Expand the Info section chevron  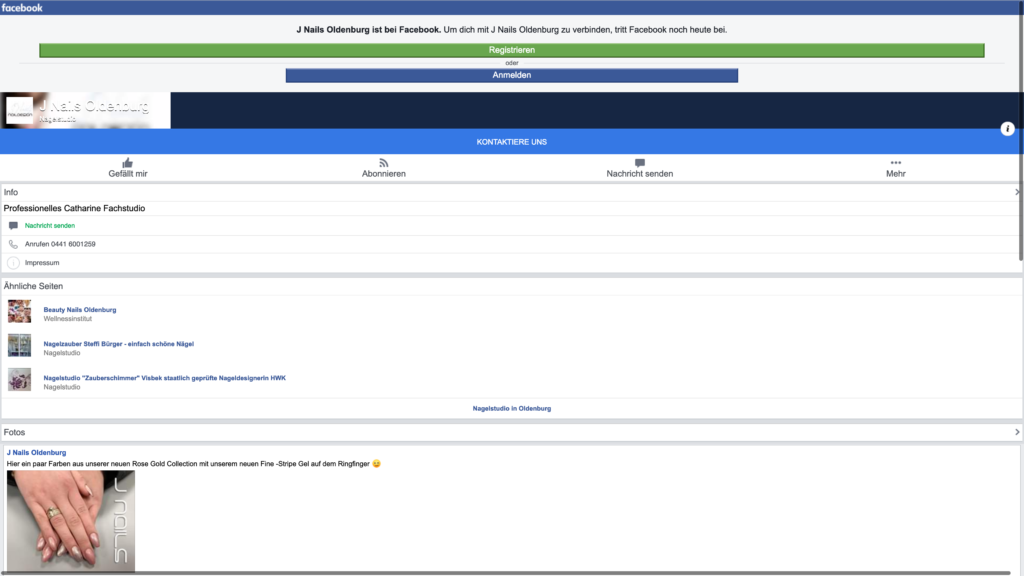point(1017,192)
